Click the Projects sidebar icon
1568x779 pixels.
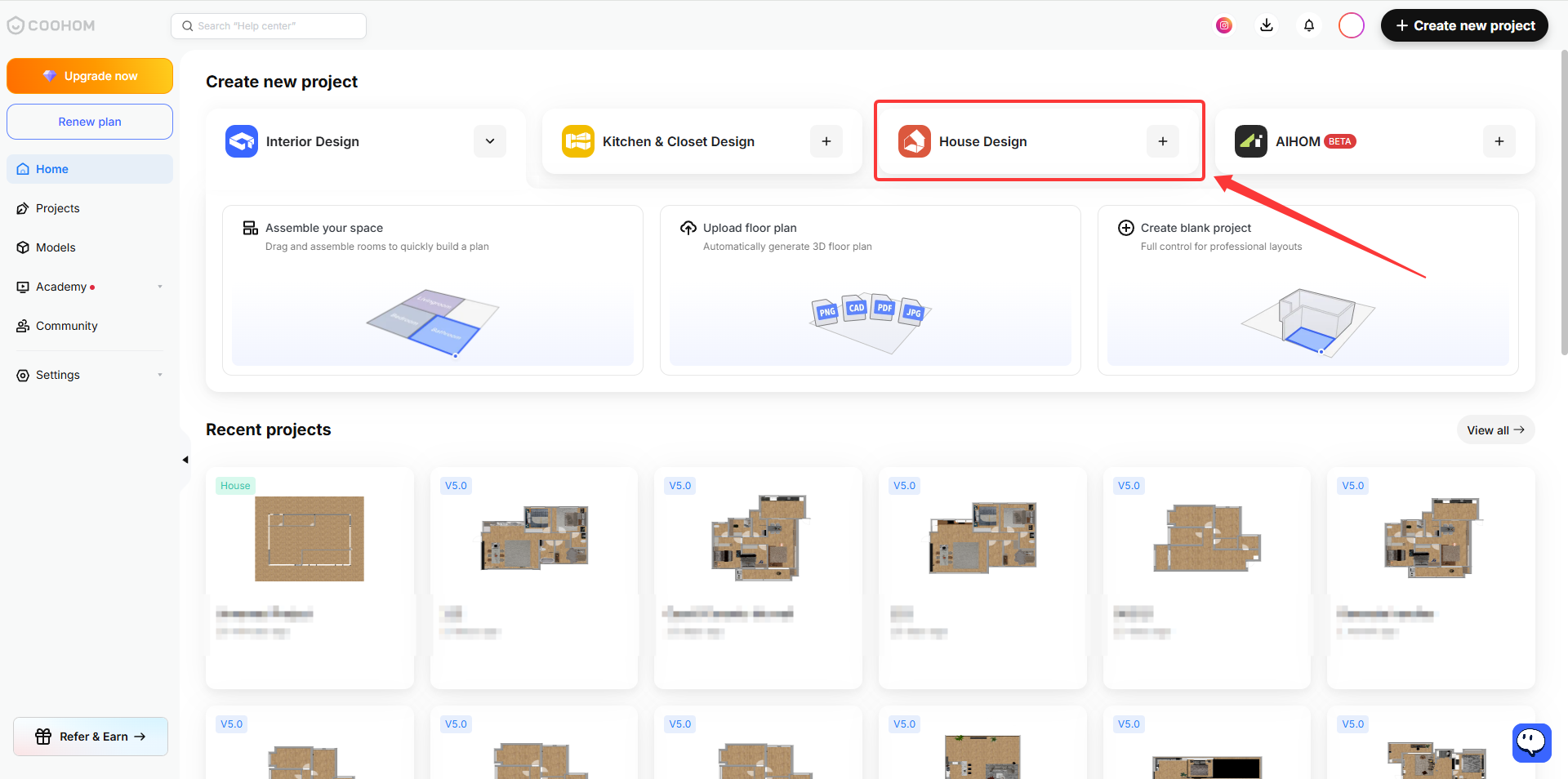click(x=23, y=208)
